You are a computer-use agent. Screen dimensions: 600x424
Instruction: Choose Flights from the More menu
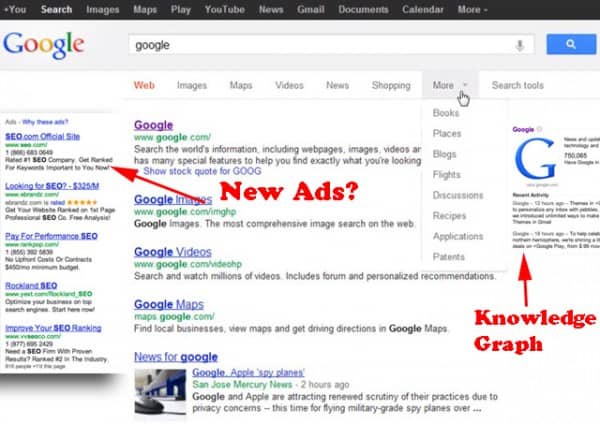click(447, 174)
